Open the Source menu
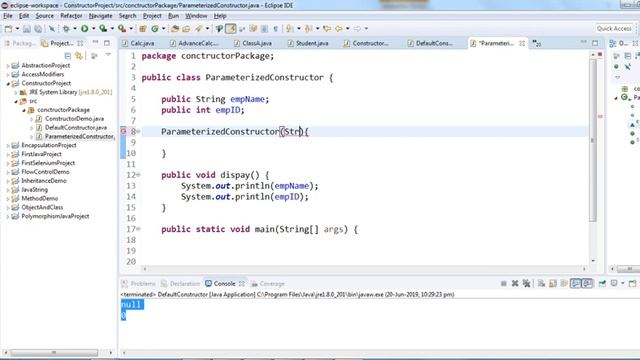 tap(44, 16)
